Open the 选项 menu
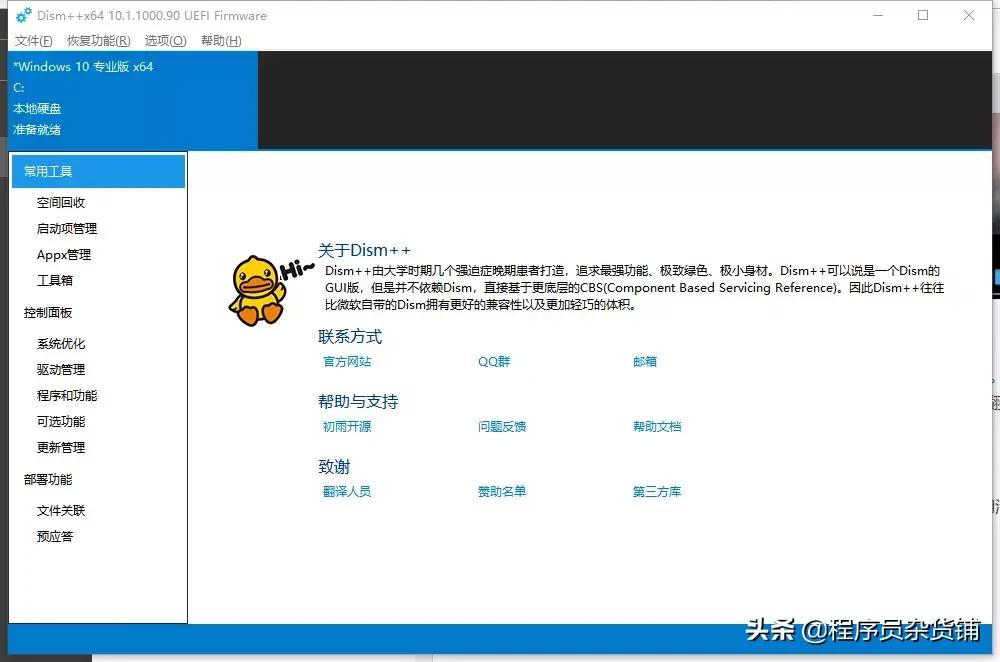Screen dimensions: 1000x662 point(166,41)
